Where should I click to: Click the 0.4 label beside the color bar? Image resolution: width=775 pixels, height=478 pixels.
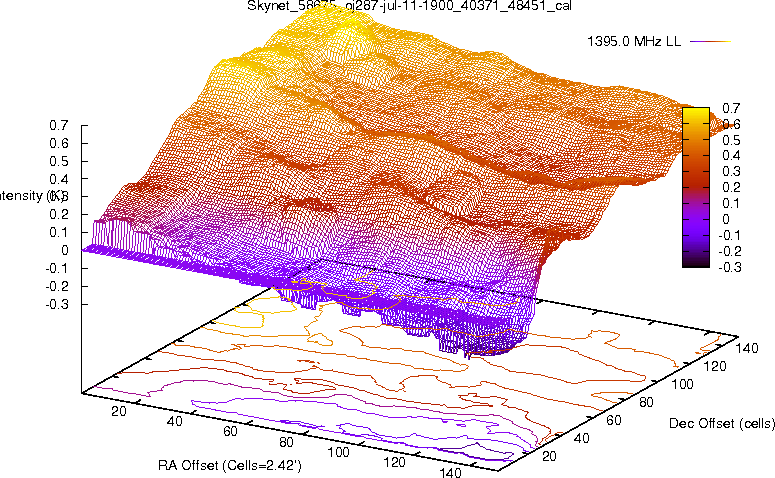(x=731, y=155)
